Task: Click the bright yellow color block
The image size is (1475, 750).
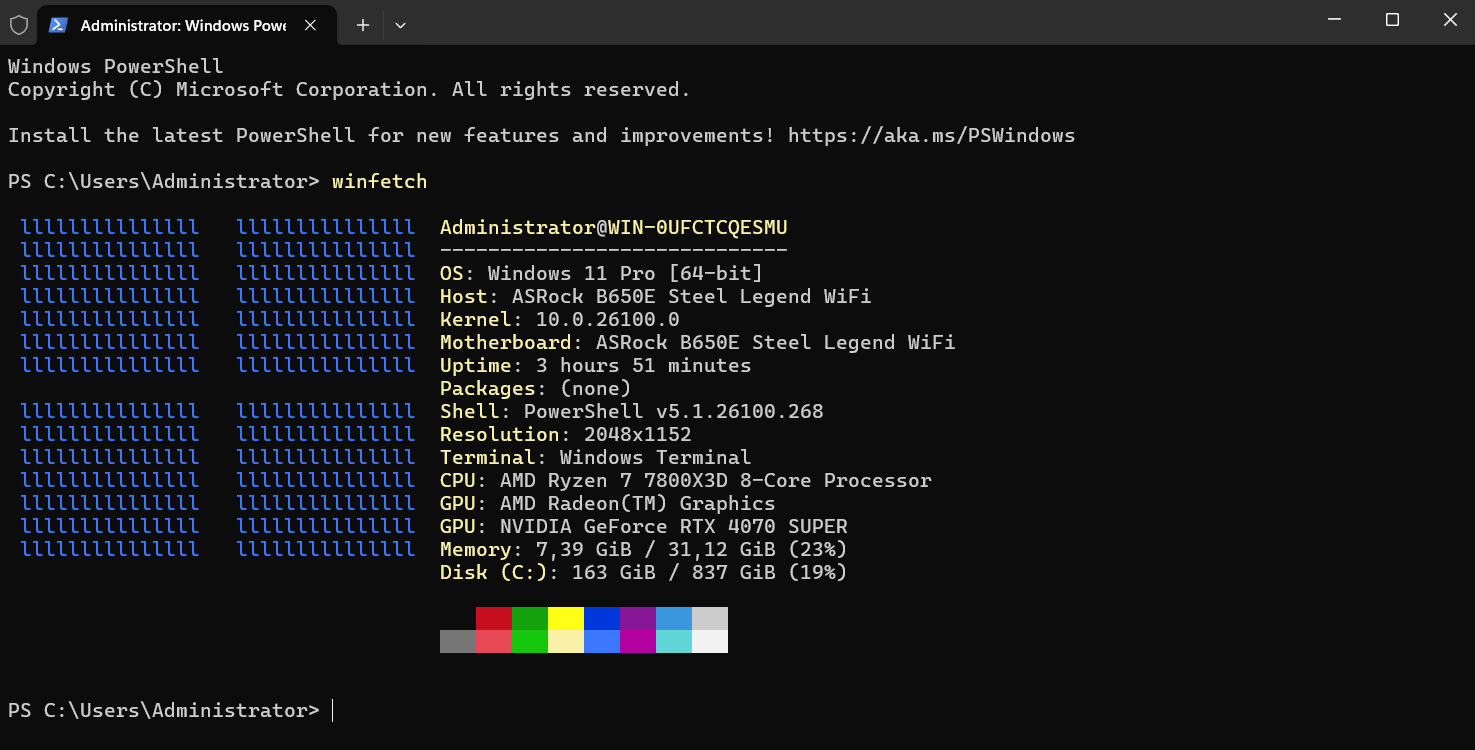Action: pos(566,618)
